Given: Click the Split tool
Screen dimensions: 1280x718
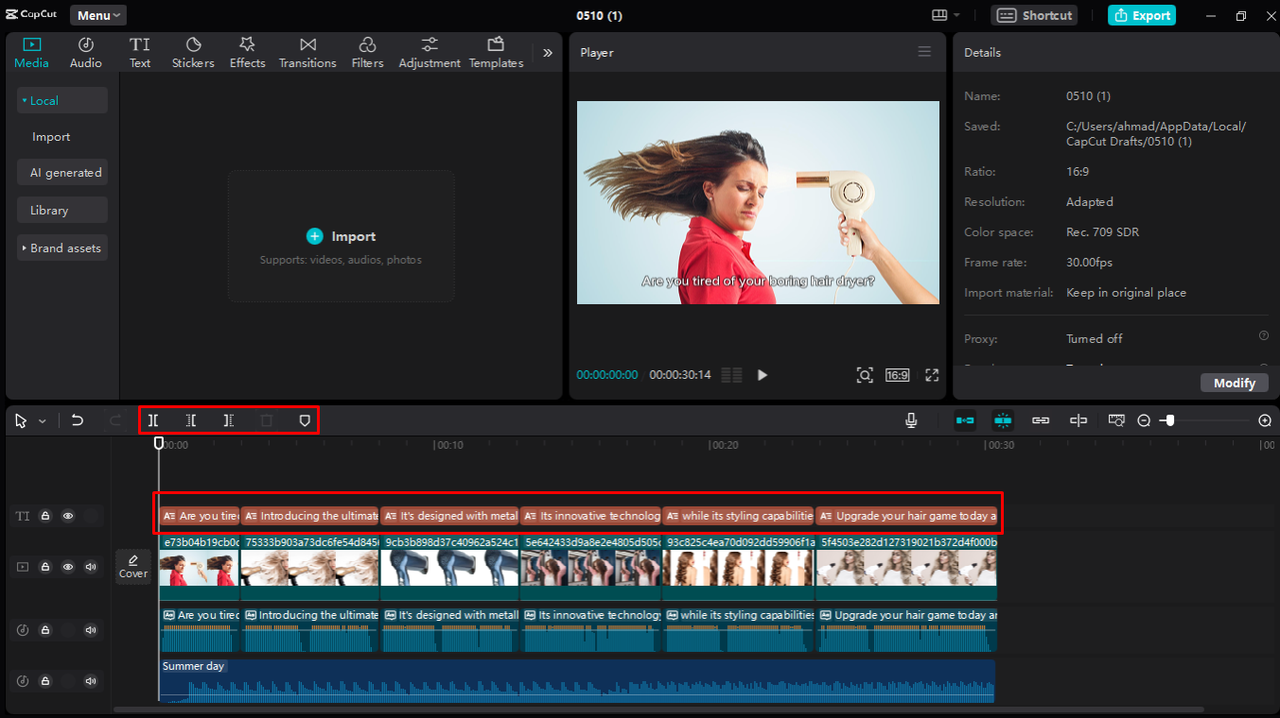Looking at the screenshot, I should tap(153, 421).
